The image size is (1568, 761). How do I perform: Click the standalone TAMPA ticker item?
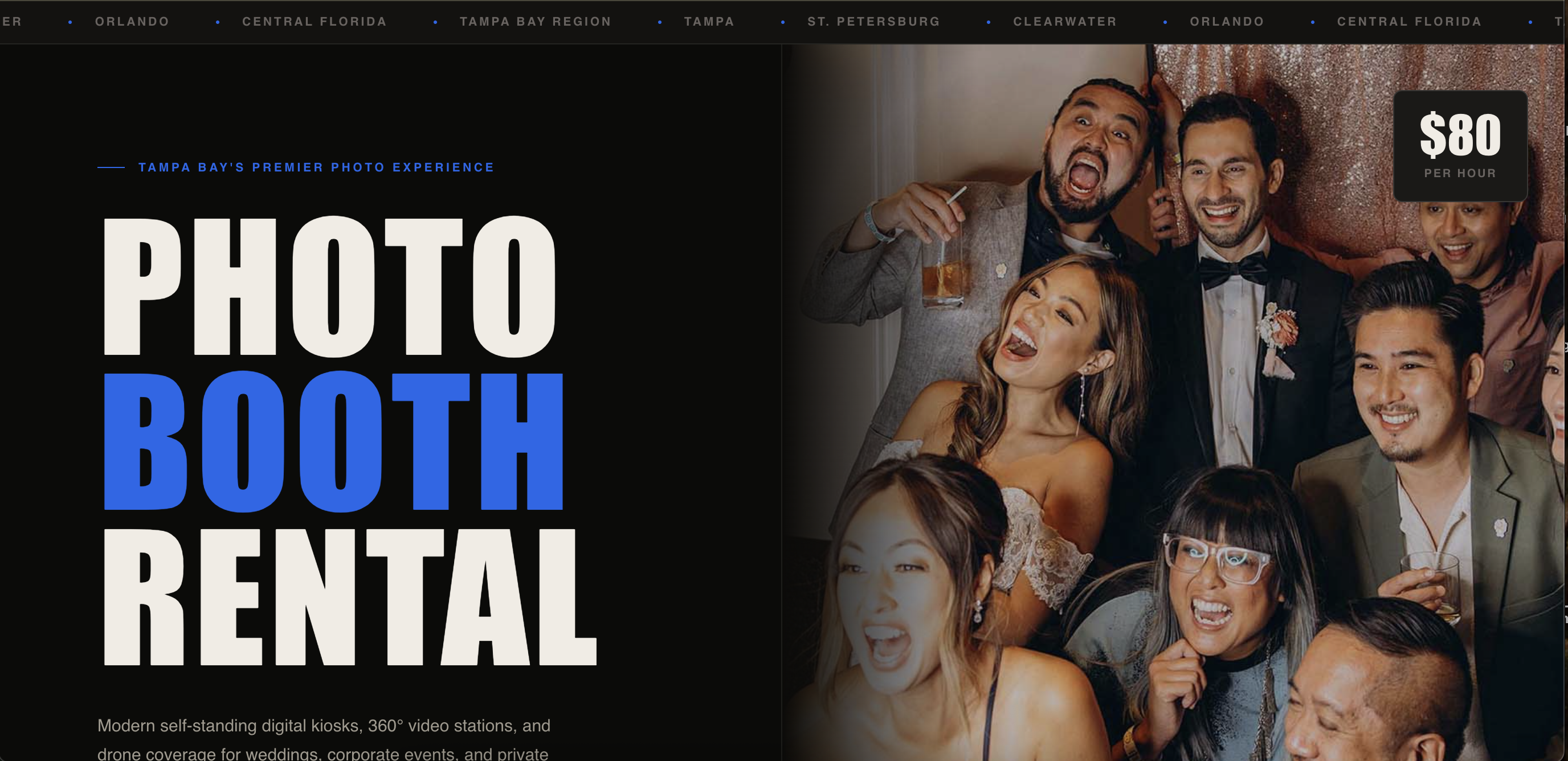(709, 21)
